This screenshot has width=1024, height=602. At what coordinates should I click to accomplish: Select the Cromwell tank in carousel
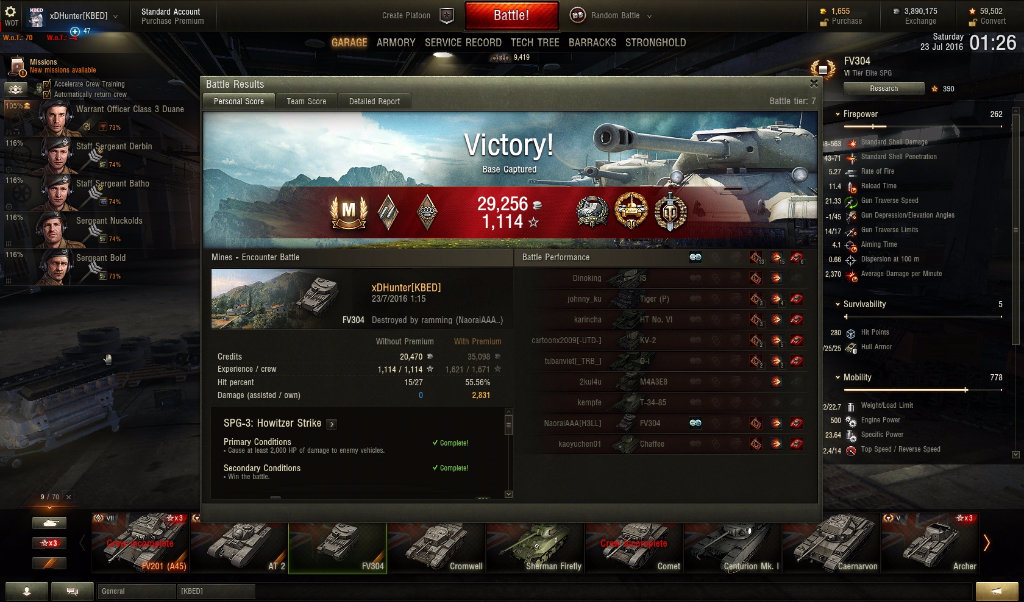[436, 545]
